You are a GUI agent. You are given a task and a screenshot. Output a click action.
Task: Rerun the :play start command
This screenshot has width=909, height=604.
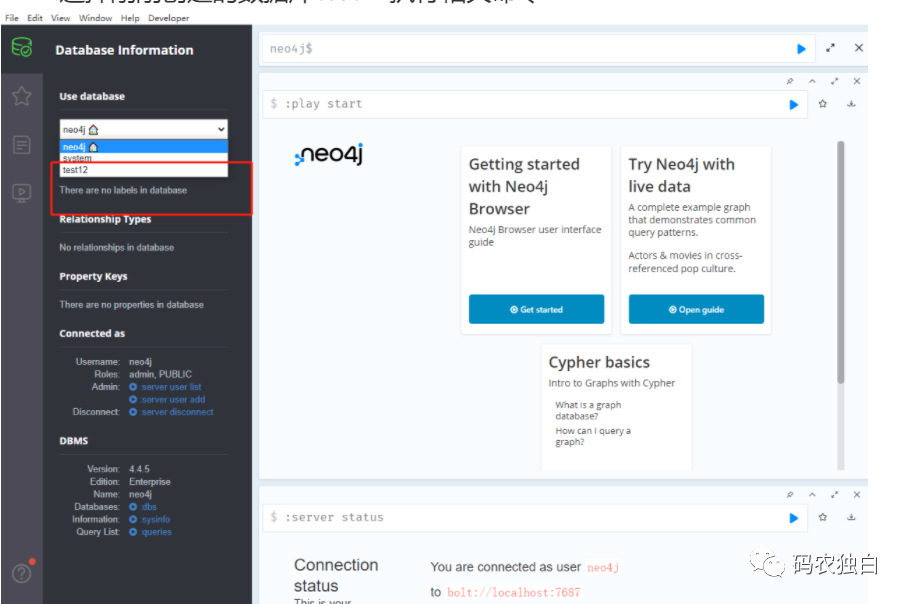pos(794,105)
